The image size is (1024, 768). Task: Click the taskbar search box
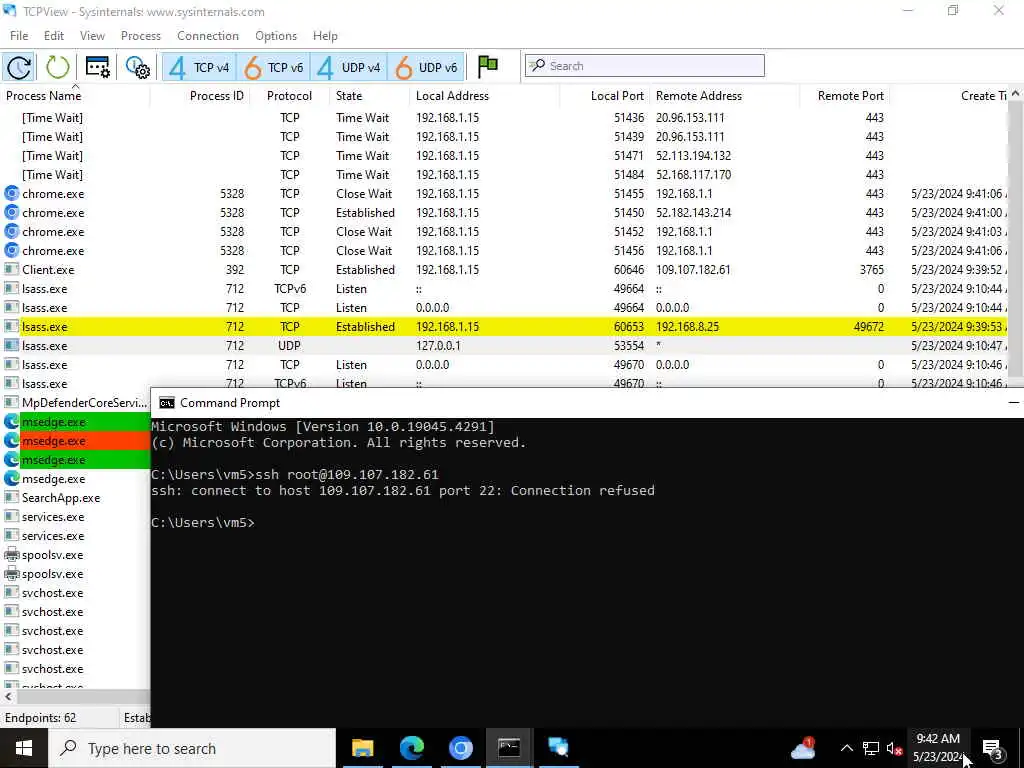[x=193, y=748]
